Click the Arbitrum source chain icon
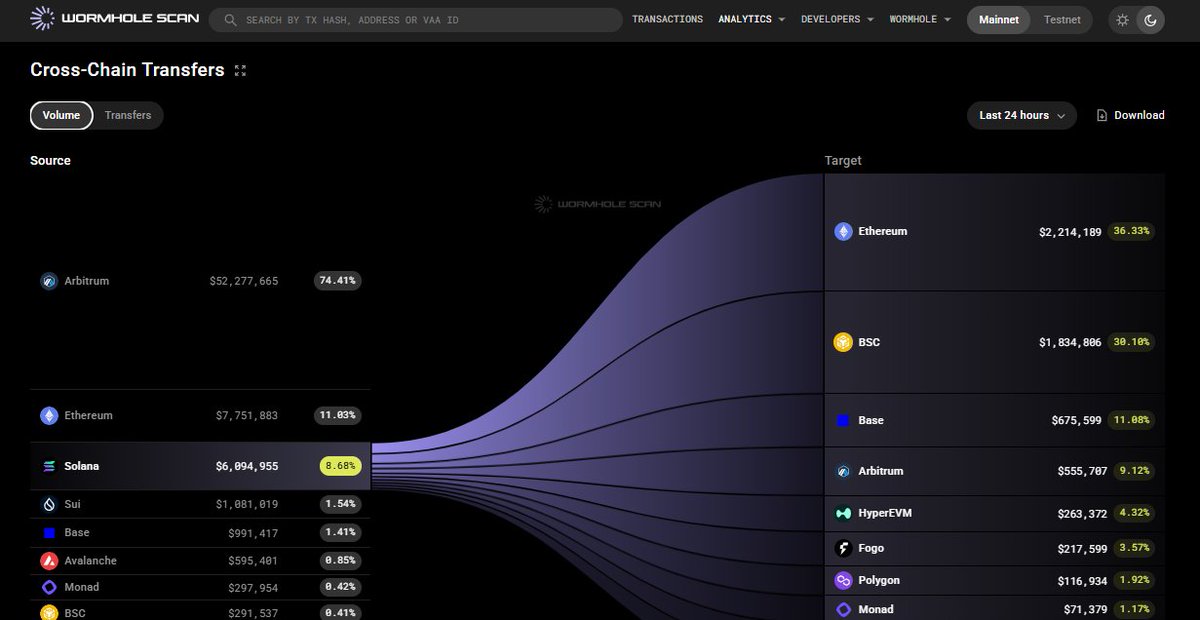Viewport: 1200px width, 620px height. pos(48,281)
